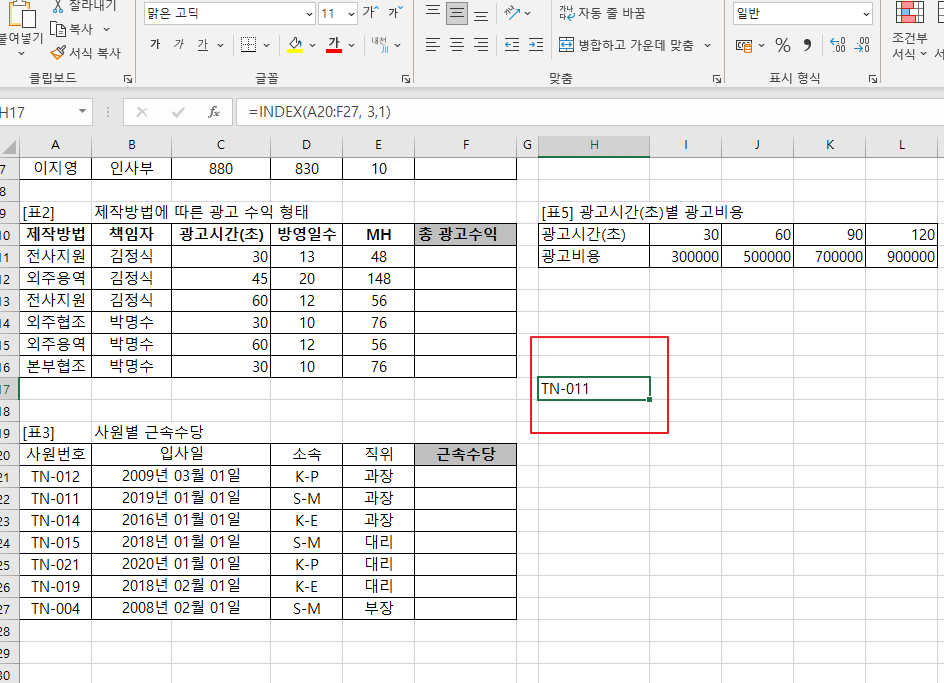The height and width of the screenshot is (683, 944).
Task: Click the 근속수당 header cell
Action: [x=465, y=454]
